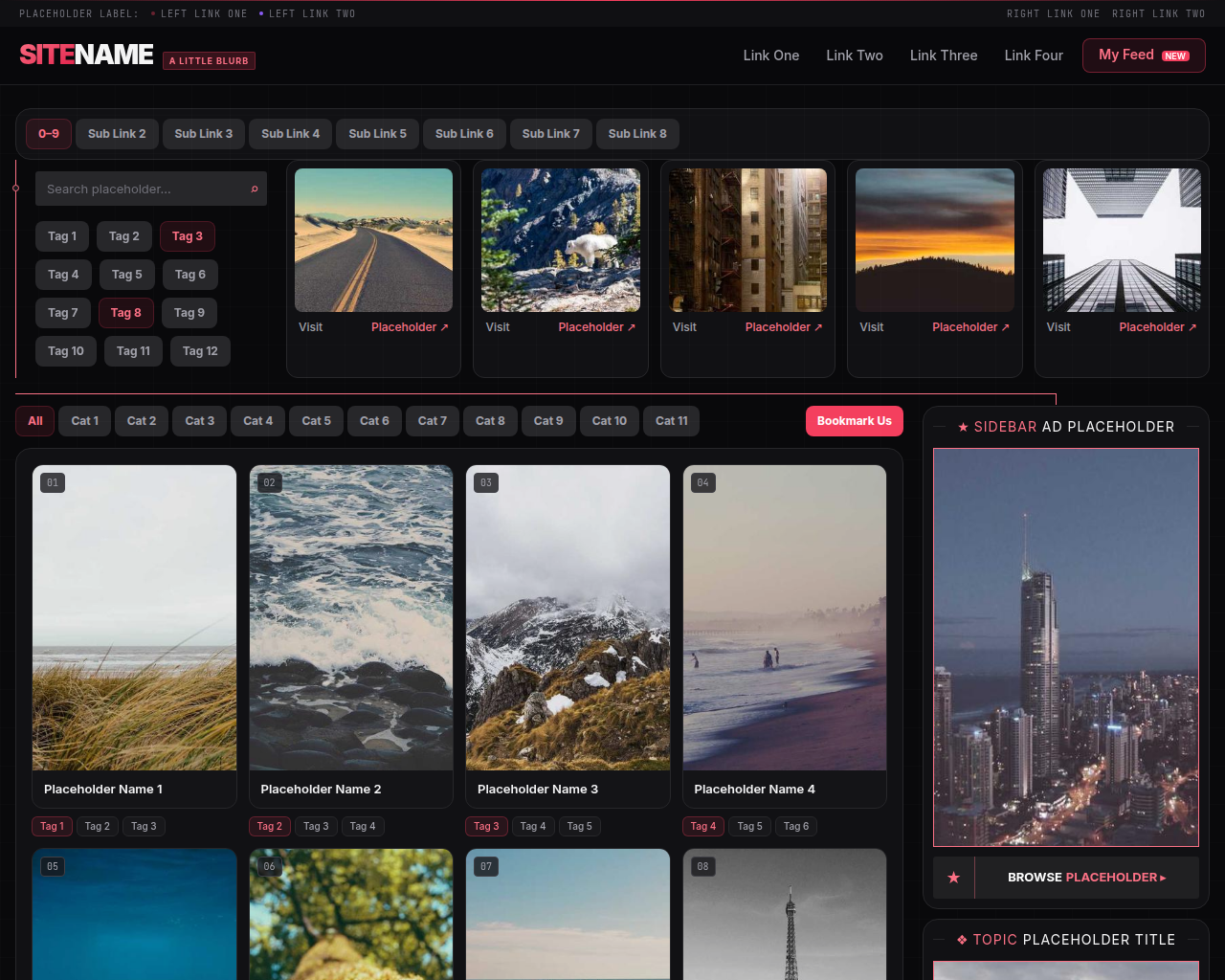Click Tag 1 under Placeholder Name 1

click(x=53, y=826)
